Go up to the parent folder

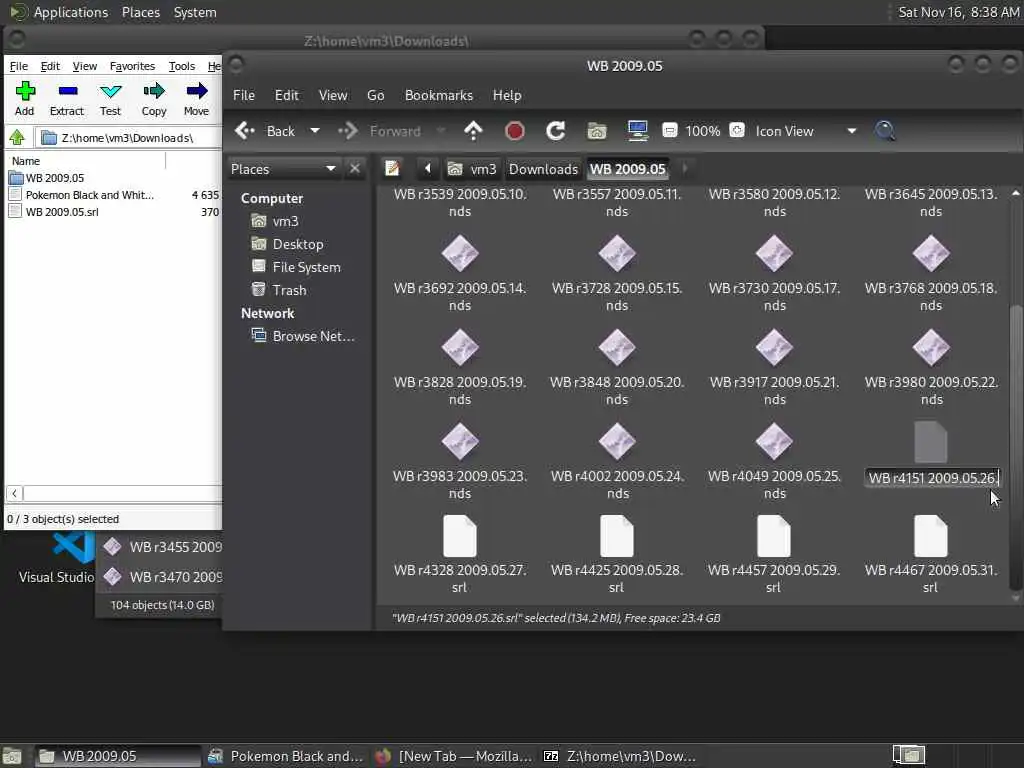473,131
